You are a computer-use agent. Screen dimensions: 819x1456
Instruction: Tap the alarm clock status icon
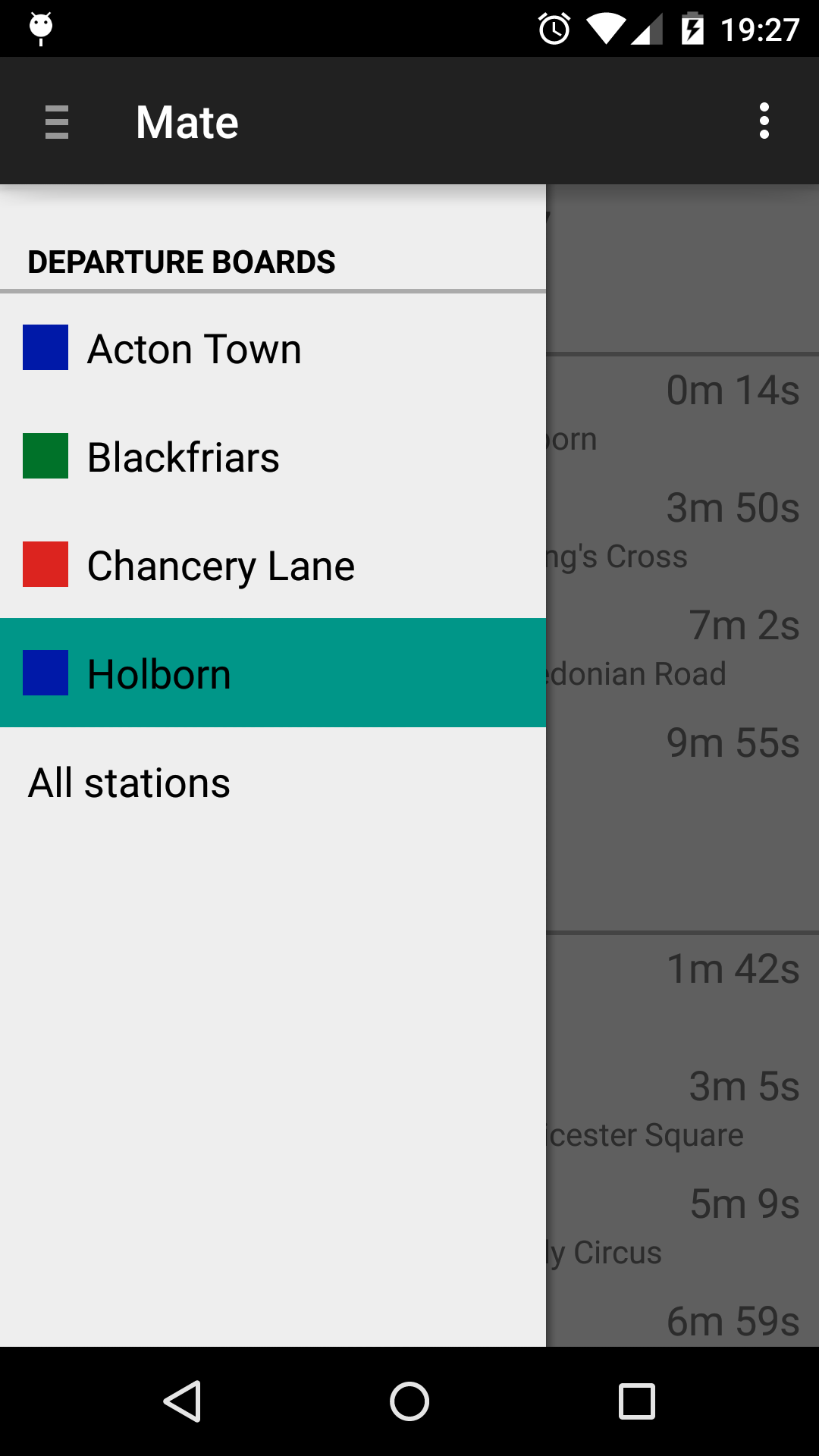click(x=554, y=30)
